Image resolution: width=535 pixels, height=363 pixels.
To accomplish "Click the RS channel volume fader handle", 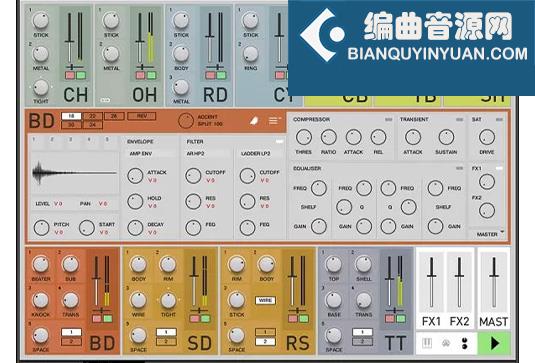I will click(x=292, y=275).
